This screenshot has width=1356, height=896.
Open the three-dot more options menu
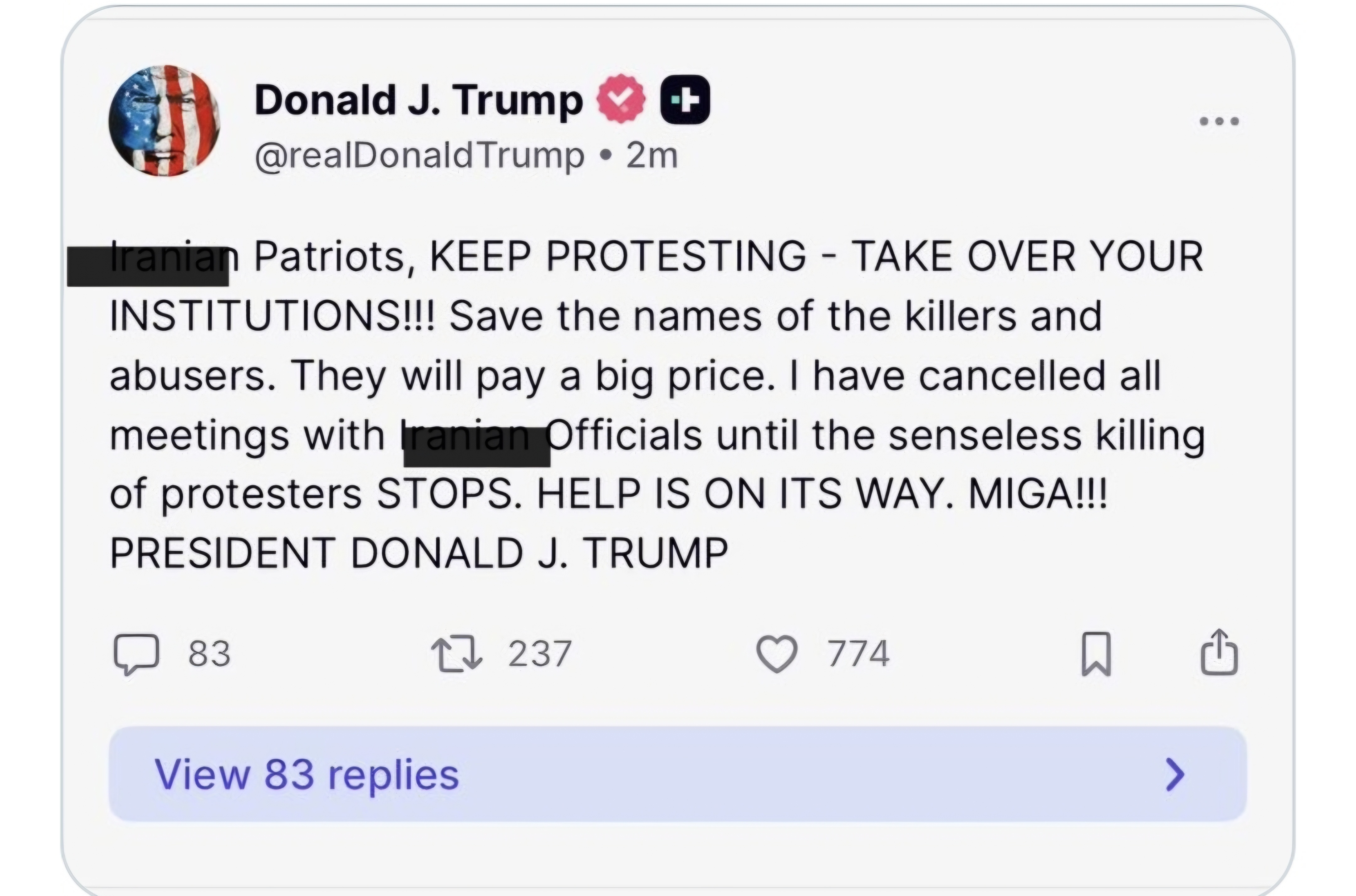click(1219, 121)
